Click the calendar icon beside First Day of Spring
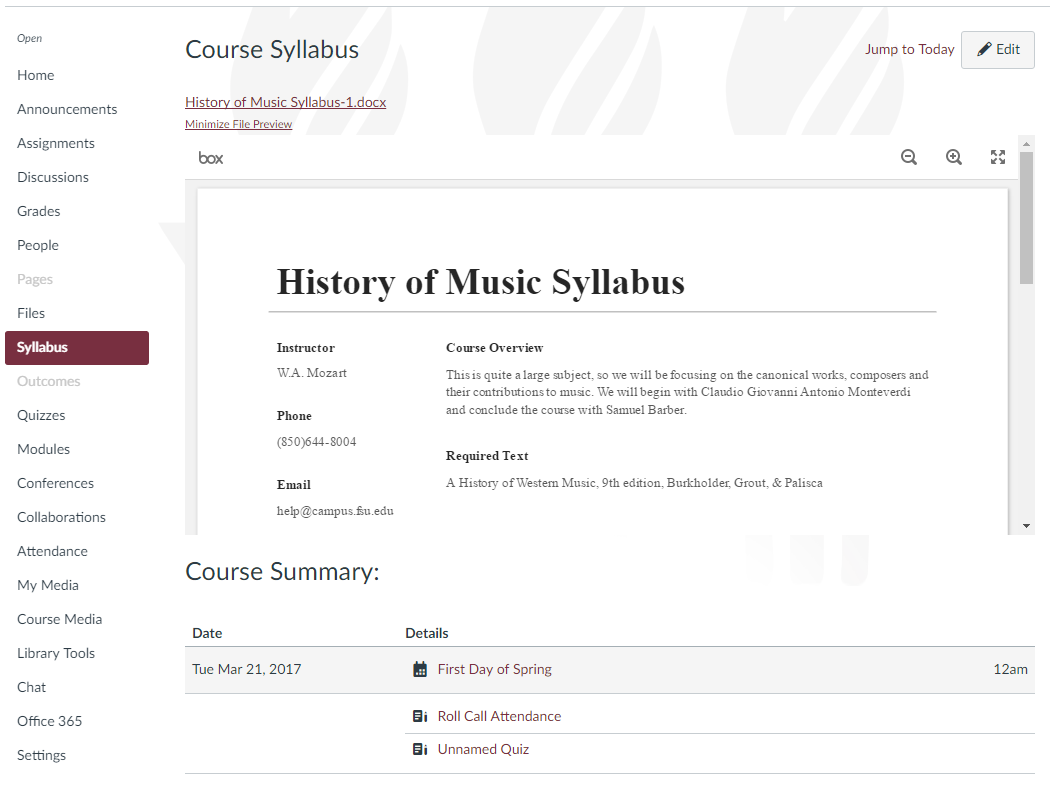This screenshot has height=785, width=1050. pos(420,669)
